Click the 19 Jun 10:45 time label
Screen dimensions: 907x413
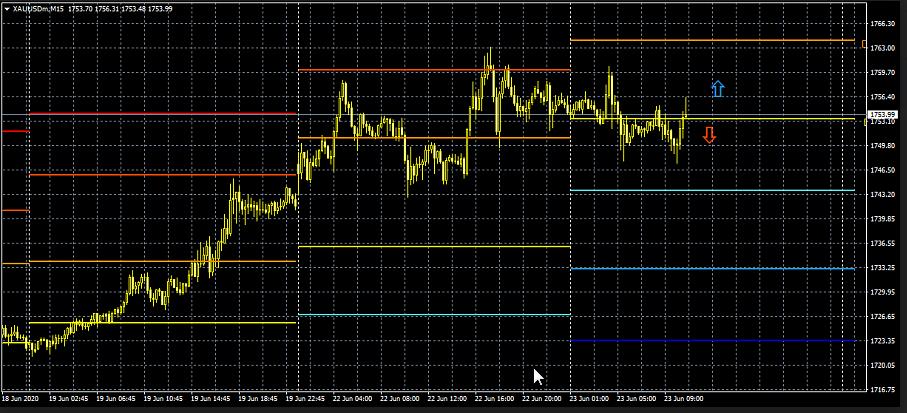[x=163, y=399]
